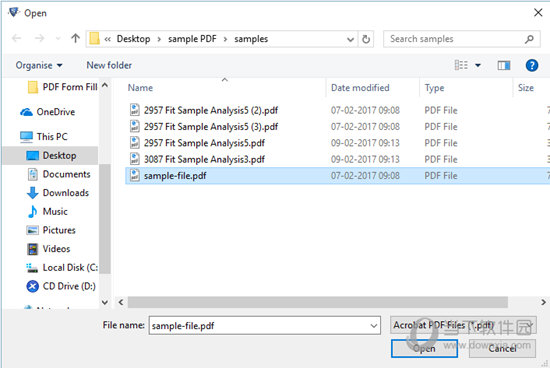
Task: Open recent locations dropdown arrow
Action: (58, 39)
